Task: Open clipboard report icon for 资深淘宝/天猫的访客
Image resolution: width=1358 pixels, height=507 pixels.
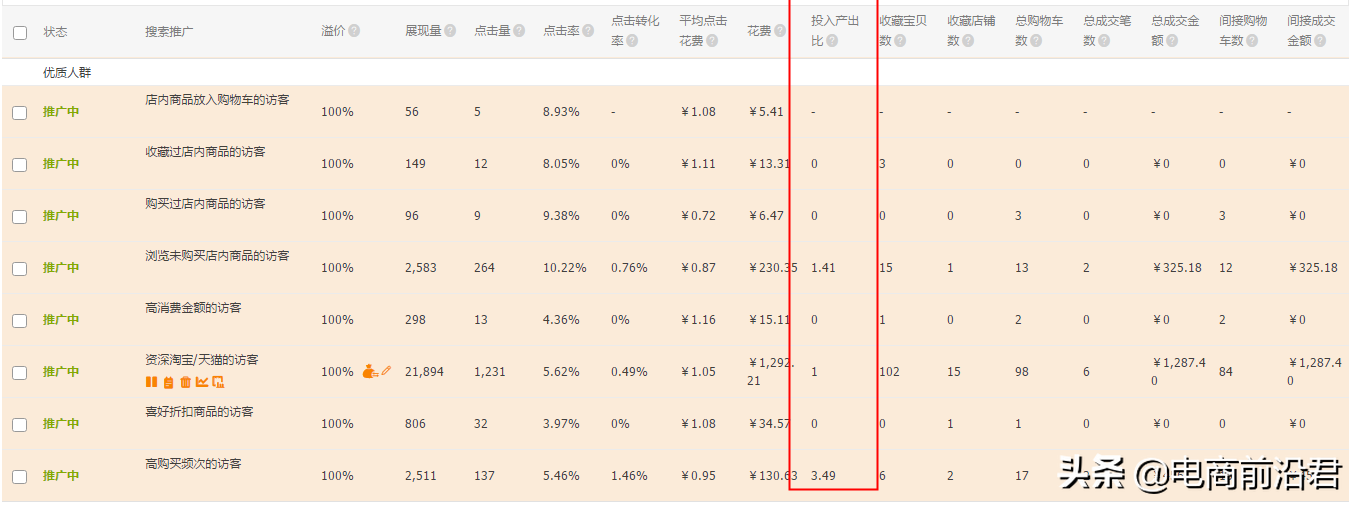Action: 168,382
